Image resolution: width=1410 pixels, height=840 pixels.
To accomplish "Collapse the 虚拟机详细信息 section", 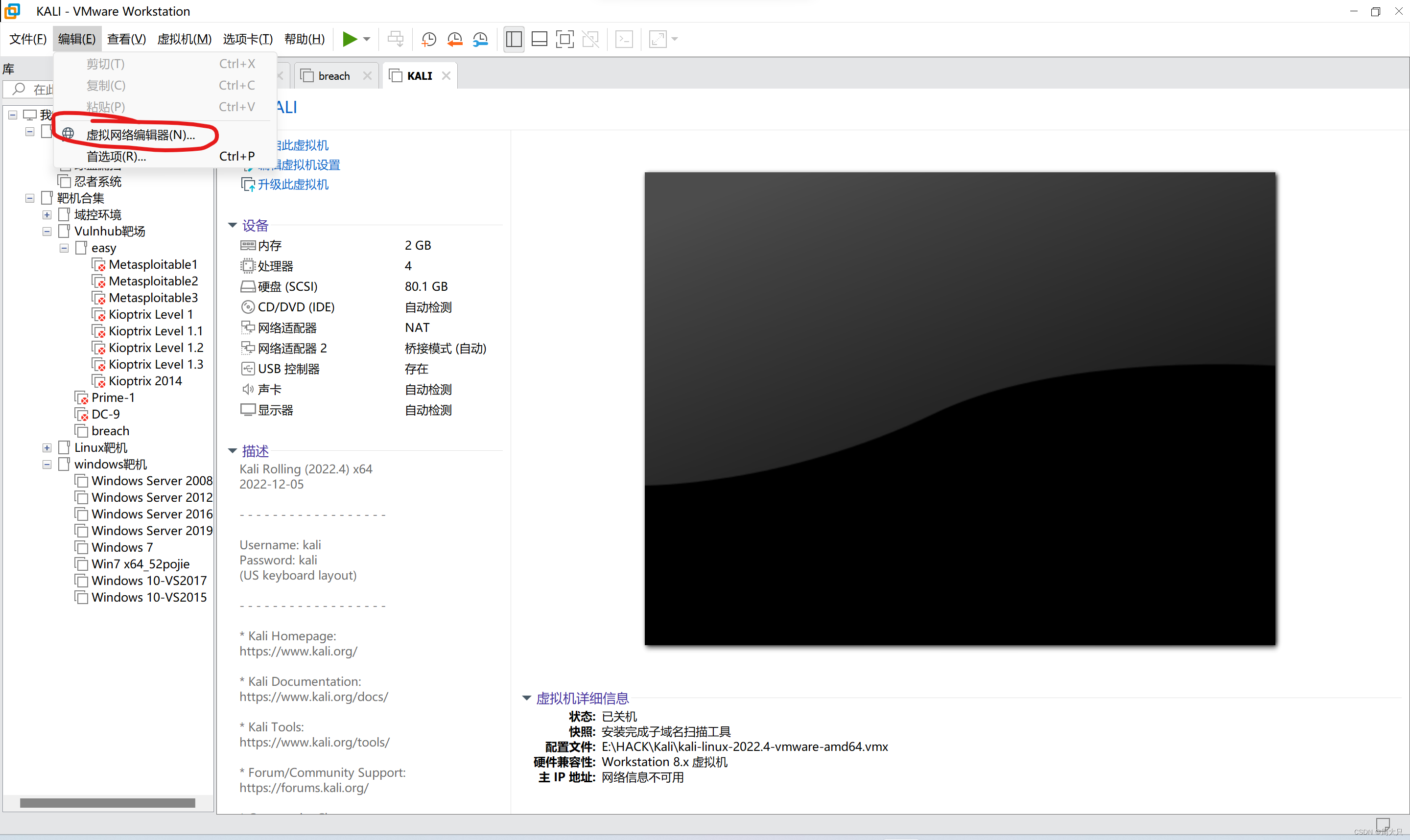I will point(526,698).
